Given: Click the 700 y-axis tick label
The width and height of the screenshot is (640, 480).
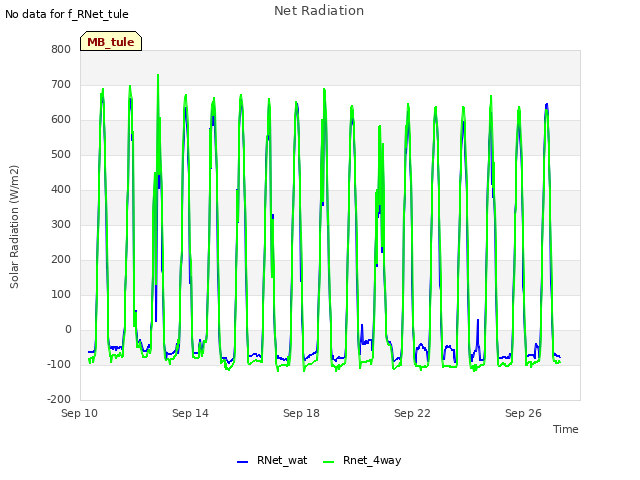Looking at the screenshot, I should pyautogui.click(x=61, y=84).
